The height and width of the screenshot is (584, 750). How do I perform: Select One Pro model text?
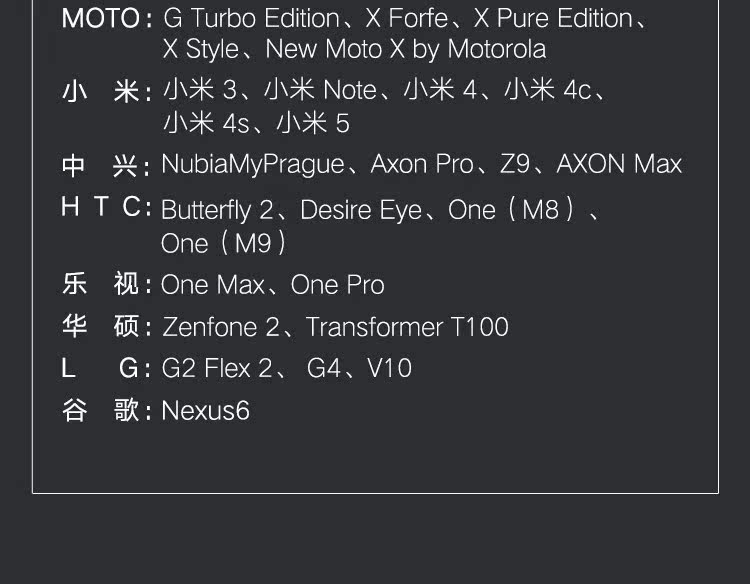(x=337, y=285)
